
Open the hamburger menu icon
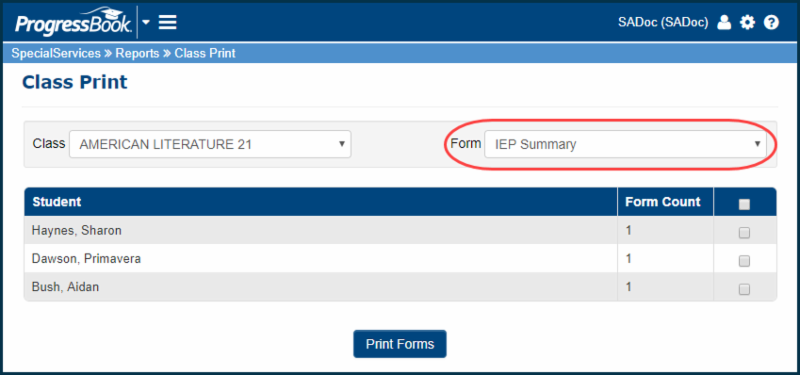(167, 22)
